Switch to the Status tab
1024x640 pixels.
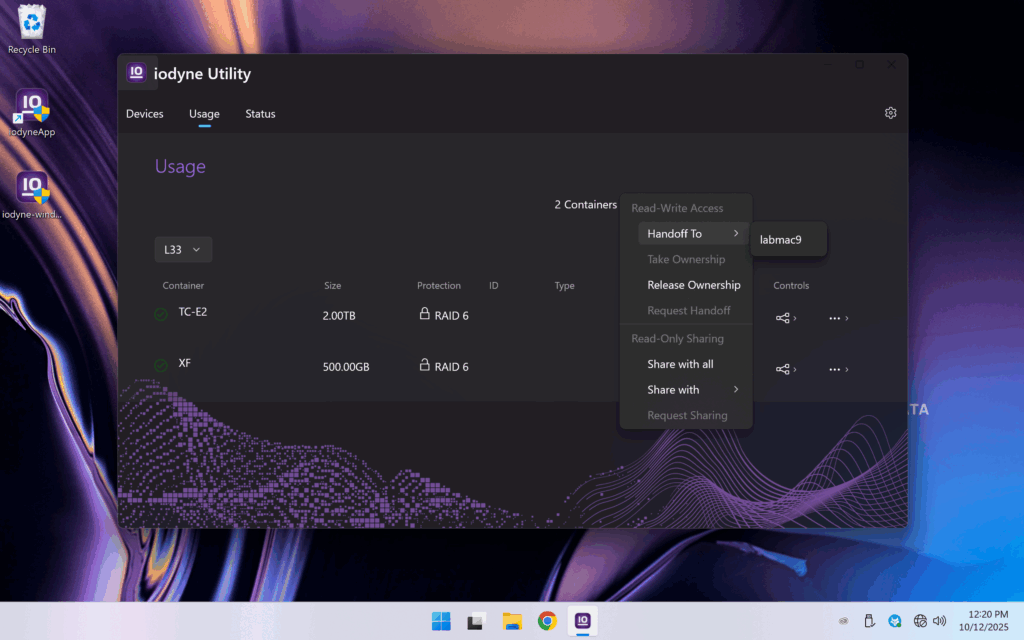(260, 114)
